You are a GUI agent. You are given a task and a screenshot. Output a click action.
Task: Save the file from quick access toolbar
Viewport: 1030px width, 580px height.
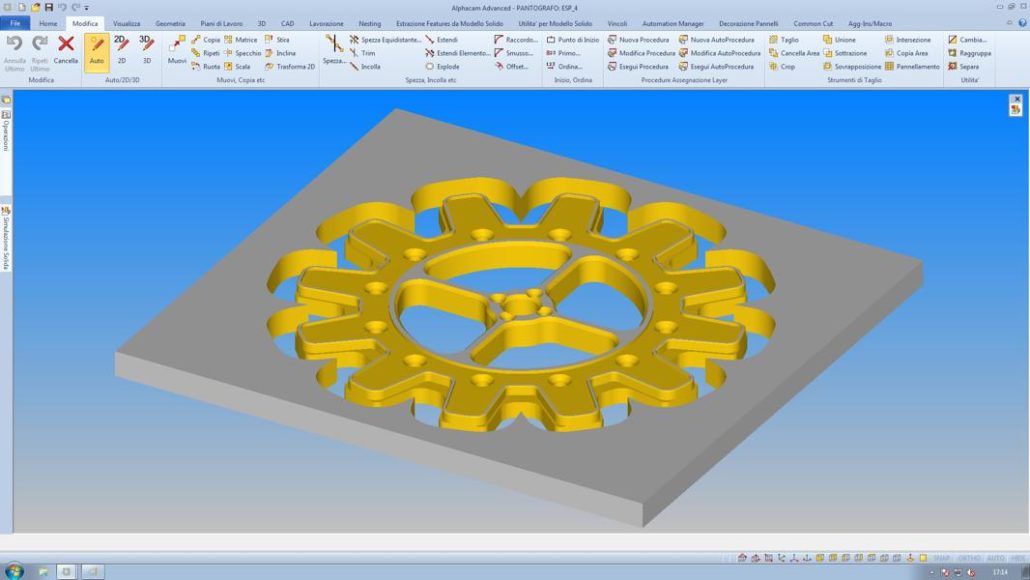(x=49, y=7)
